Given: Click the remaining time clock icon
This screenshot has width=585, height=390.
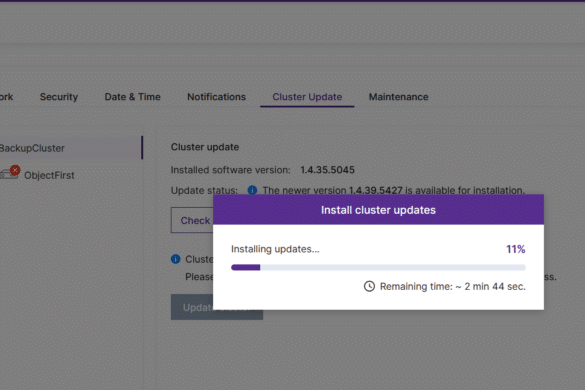Looking at the screenshot, I should (369, 286).
